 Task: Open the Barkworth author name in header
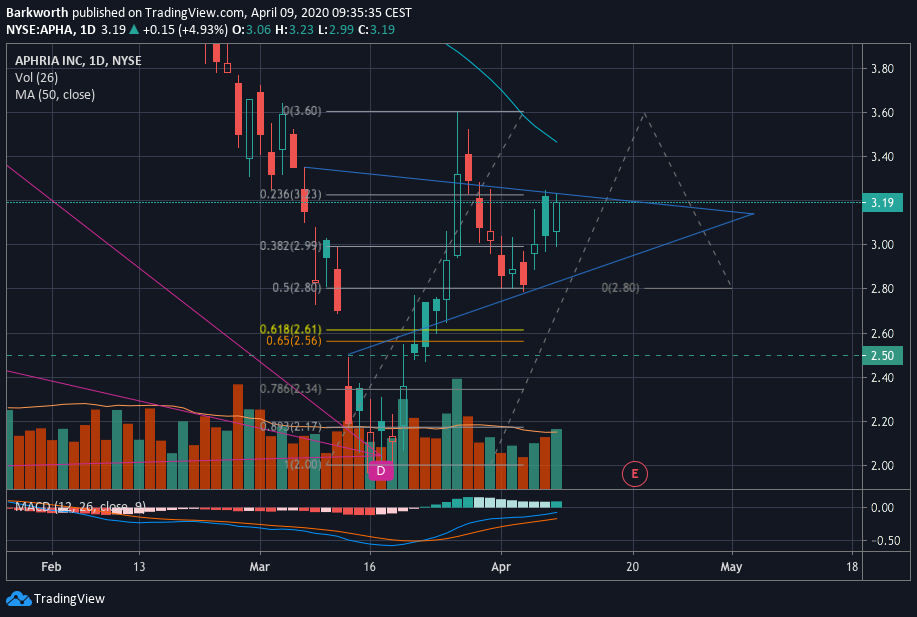point(37,12)
